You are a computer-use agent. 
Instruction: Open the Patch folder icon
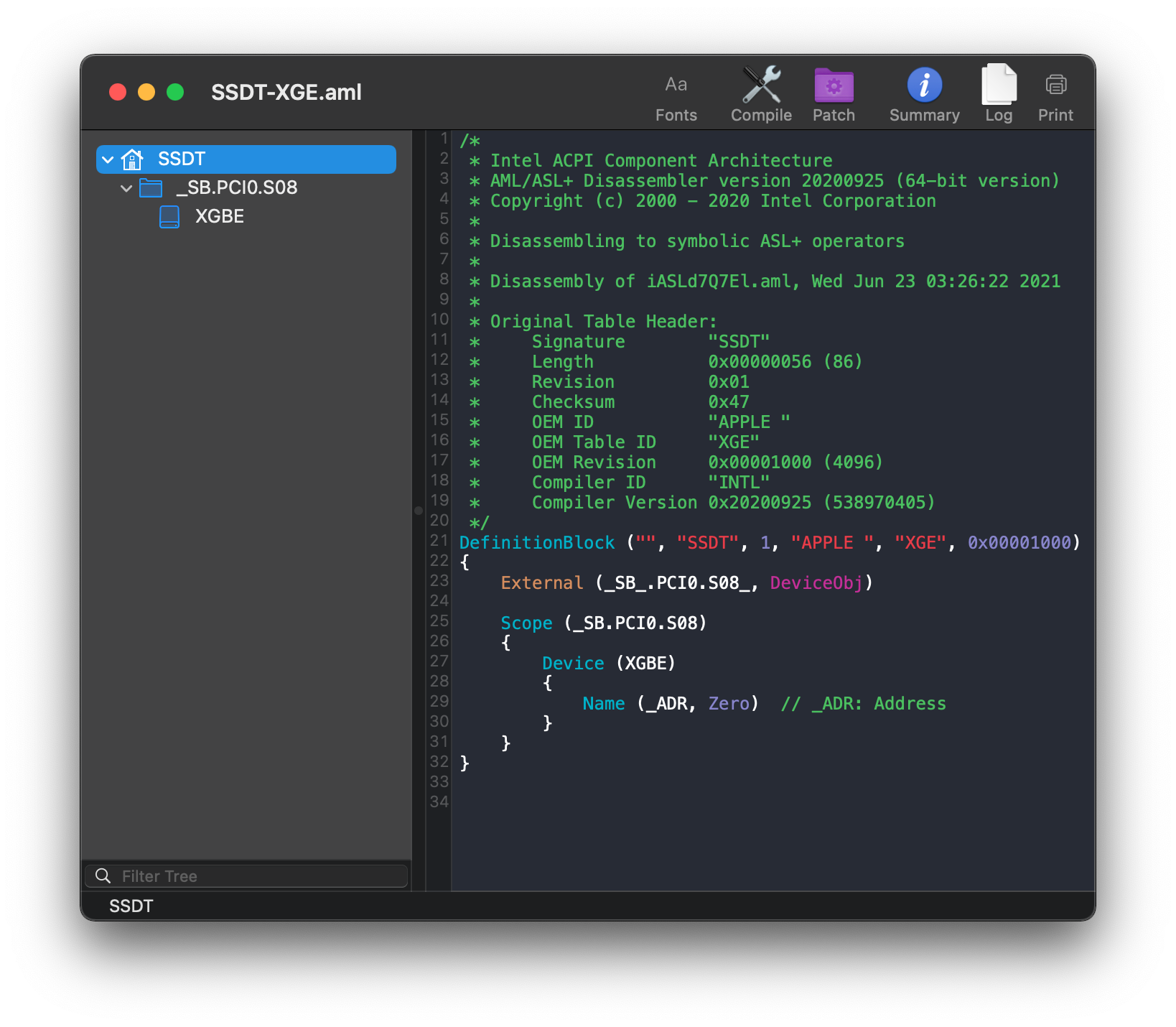[x=834, y=85]
